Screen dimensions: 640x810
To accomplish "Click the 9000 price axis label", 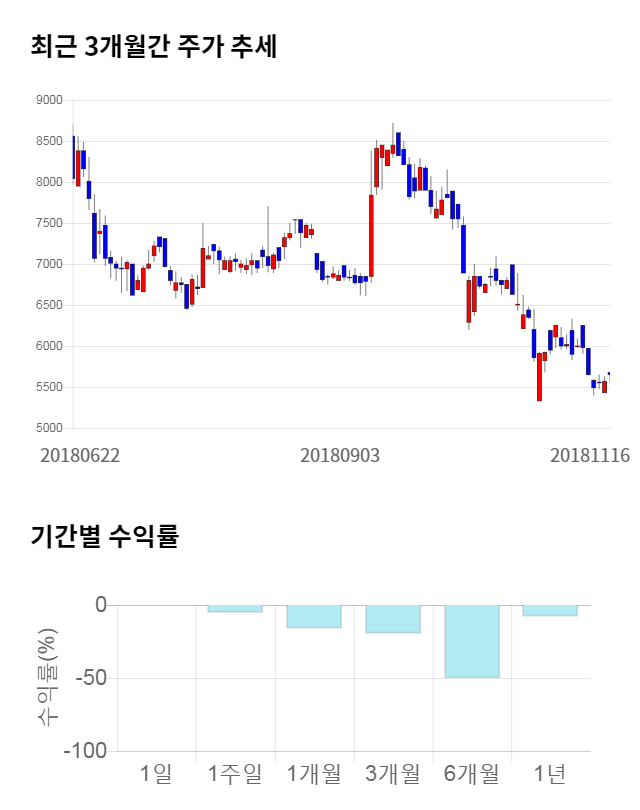I will tap(48, 100).
